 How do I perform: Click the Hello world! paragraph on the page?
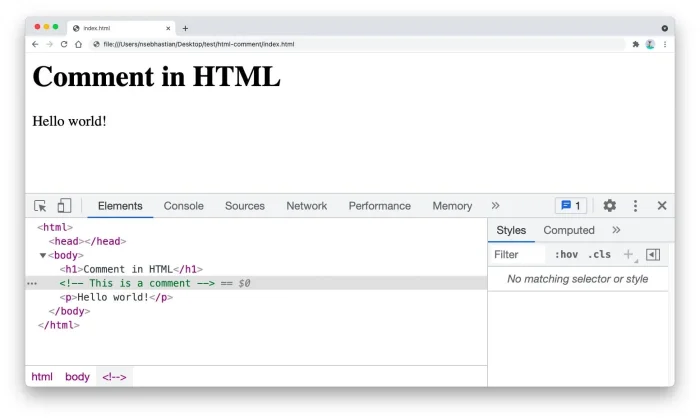point(69,121)
